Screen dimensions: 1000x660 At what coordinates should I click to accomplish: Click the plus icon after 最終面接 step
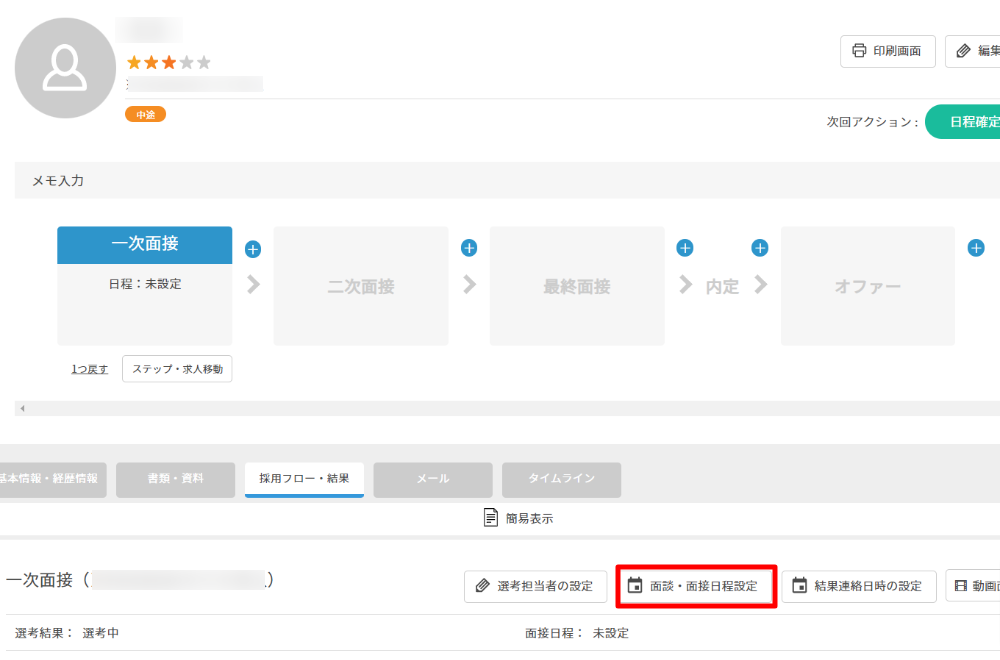point(685,248)
